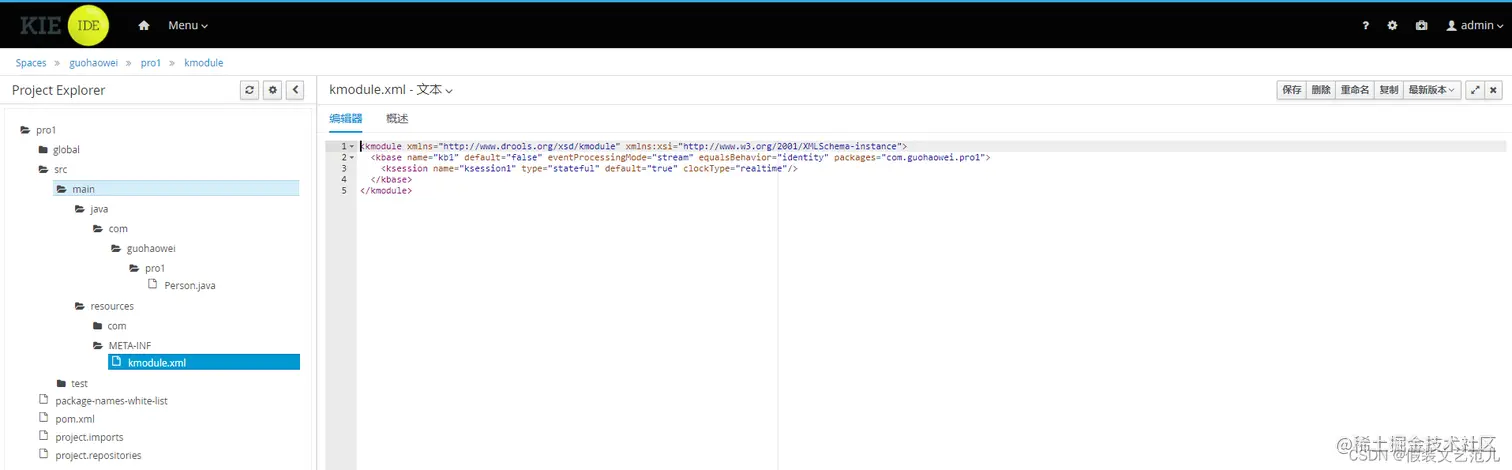Image resolution: width=1512 pixels, height=470 pixels.
Task: Select the main folder
Action: [x=176, y=189]
